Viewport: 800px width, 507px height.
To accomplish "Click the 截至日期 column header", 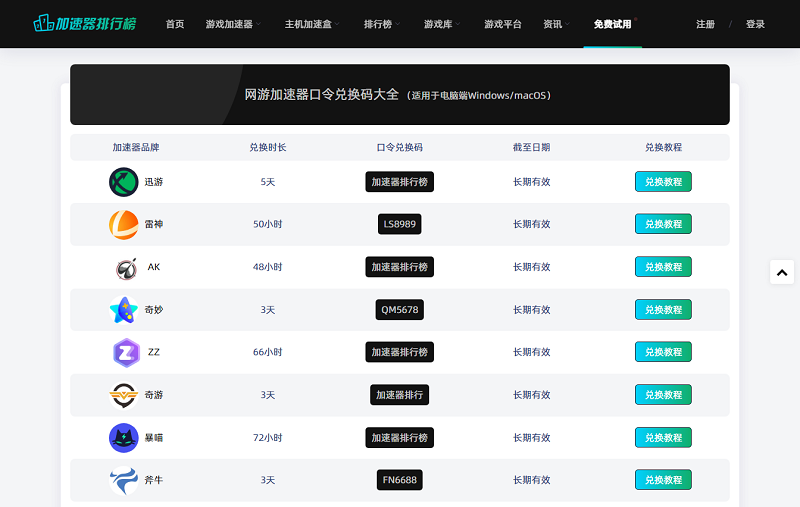I will point(531,147).
